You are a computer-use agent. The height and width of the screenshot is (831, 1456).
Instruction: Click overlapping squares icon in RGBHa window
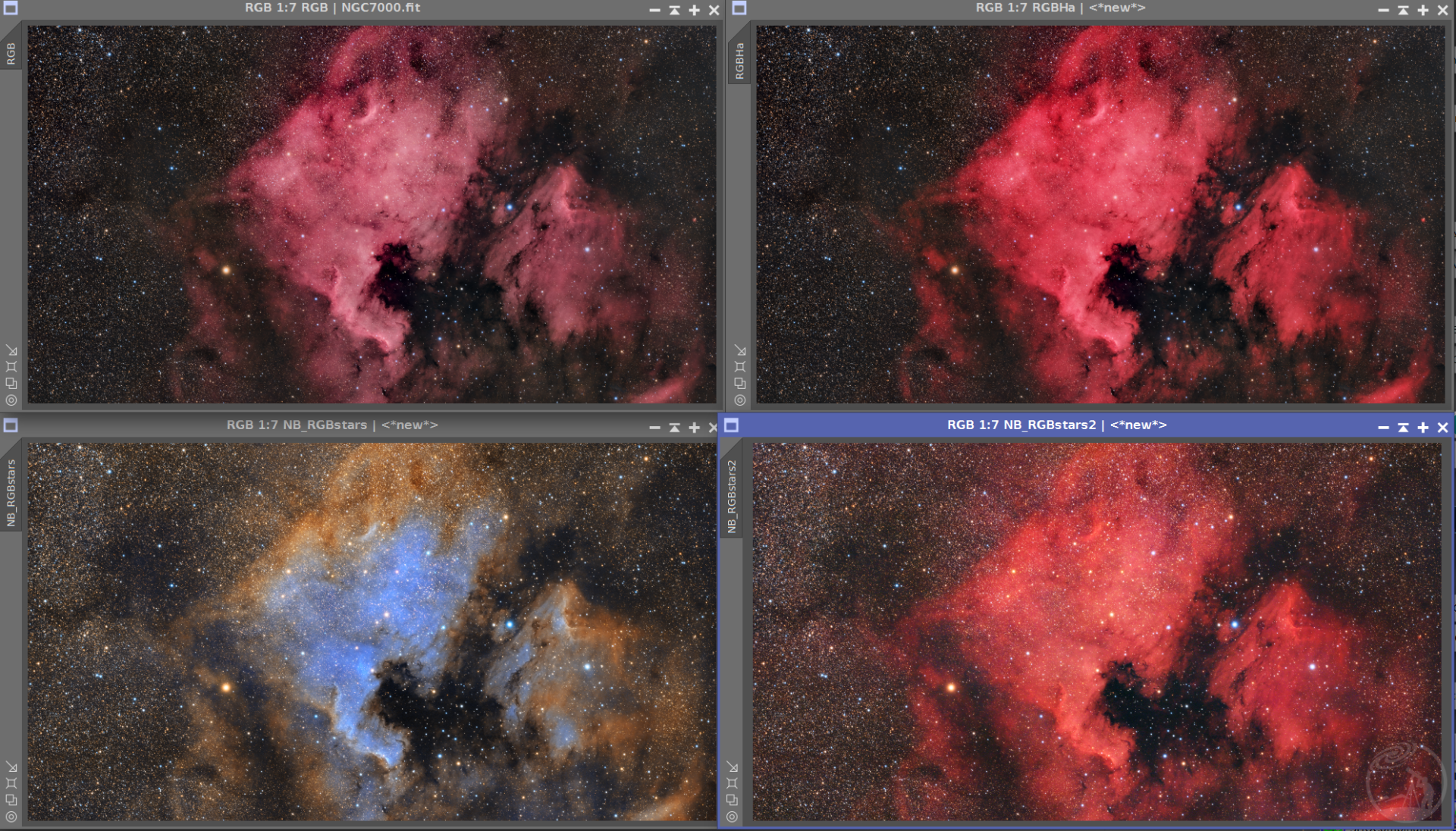point(740,384)
